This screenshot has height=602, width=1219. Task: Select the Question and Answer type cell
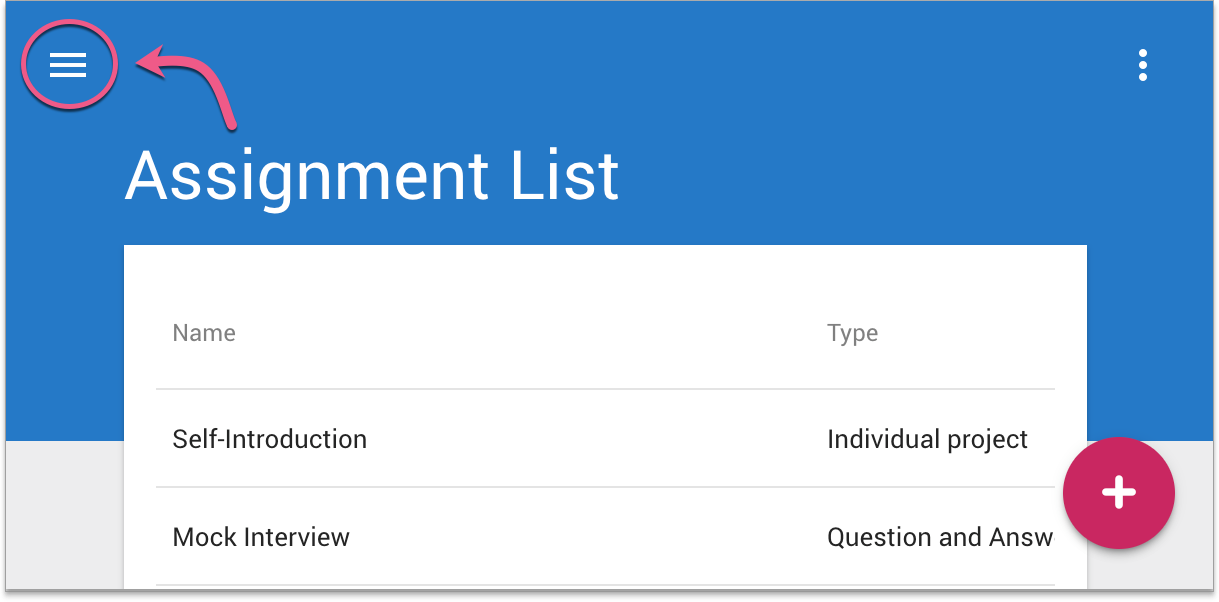(x=939, y=537)
